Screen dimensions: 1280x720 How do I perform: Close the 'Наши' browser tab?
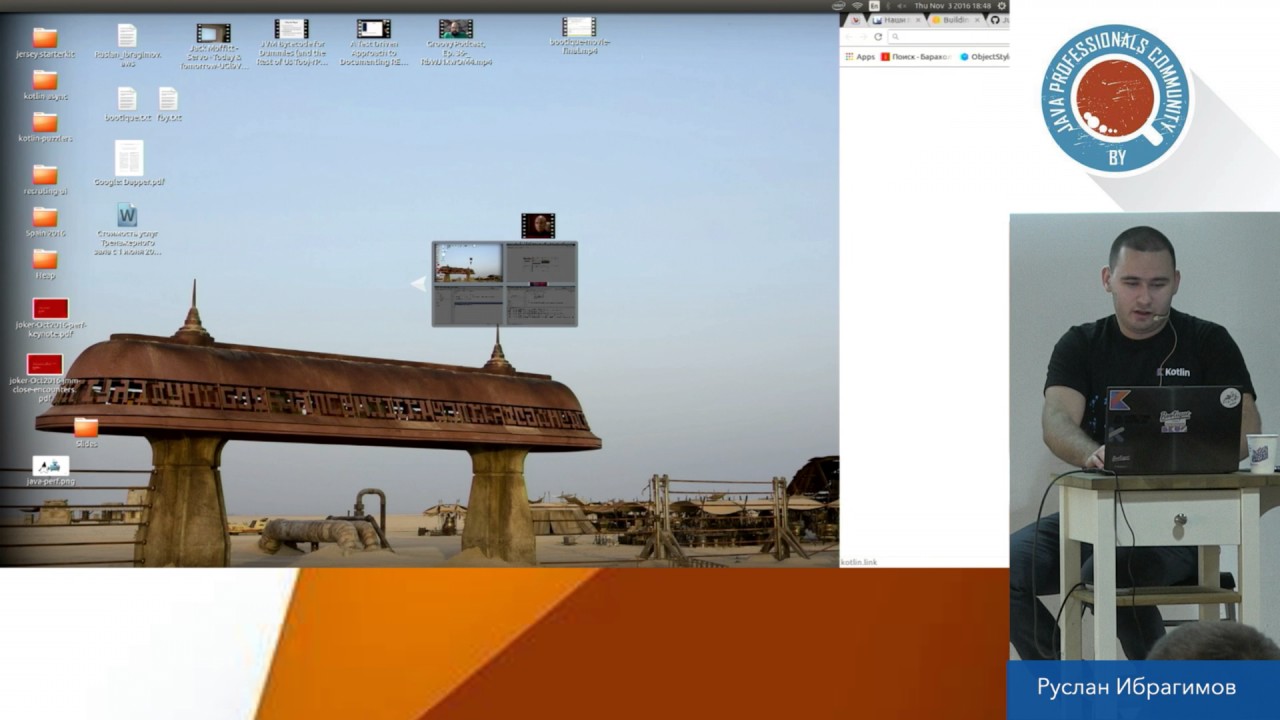click(917, 20)
